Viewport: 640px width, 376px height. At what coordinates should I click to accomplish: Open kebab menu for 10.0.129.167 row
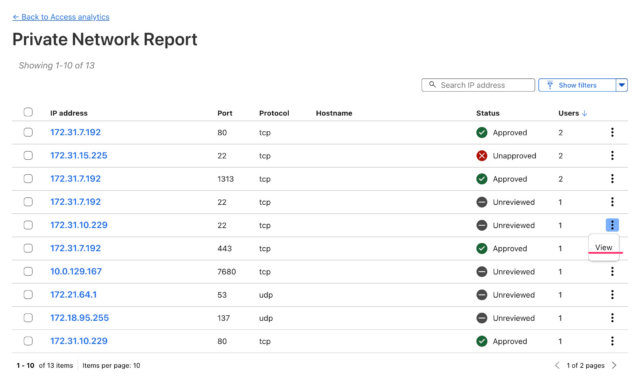(612, 271)
